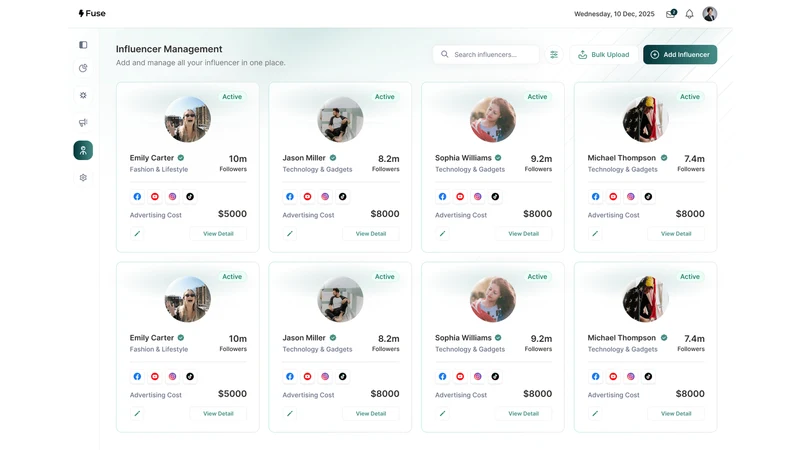Click the Add Influencer button
800x450 pixels.
680,55
